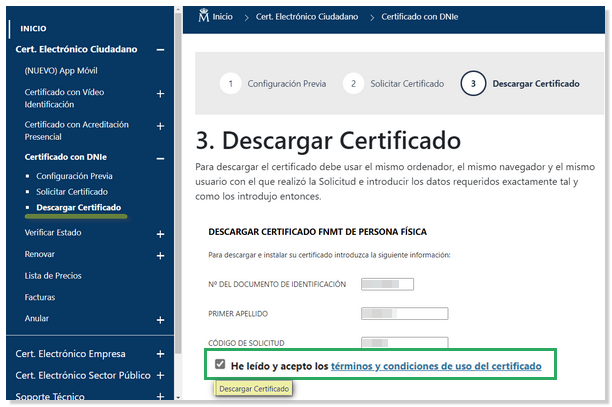Viewport: 612px width, 407px height.
Task: Click the crown logo beside Inicio breadcrumb
Action: click(201, 16)
